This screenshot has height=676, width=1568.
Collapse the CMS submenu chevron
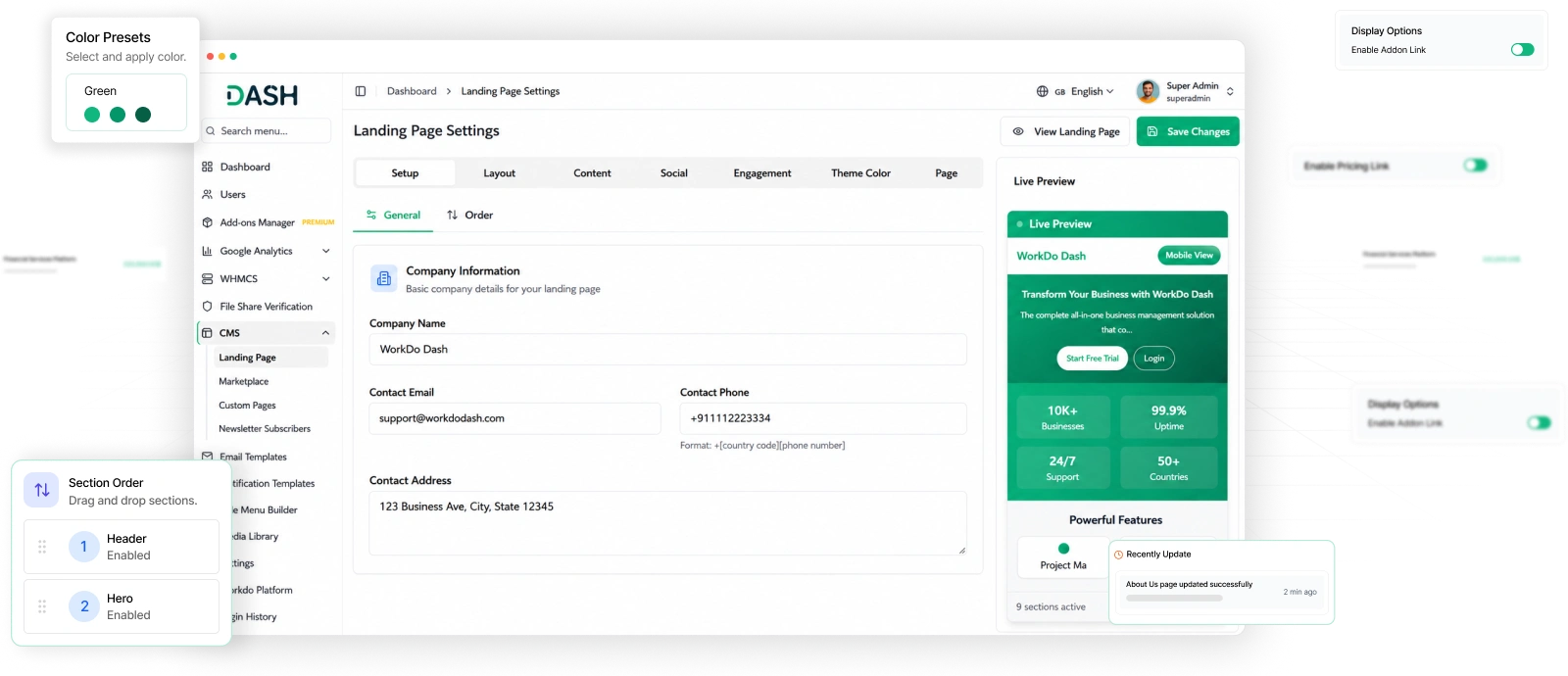[325, 333]
